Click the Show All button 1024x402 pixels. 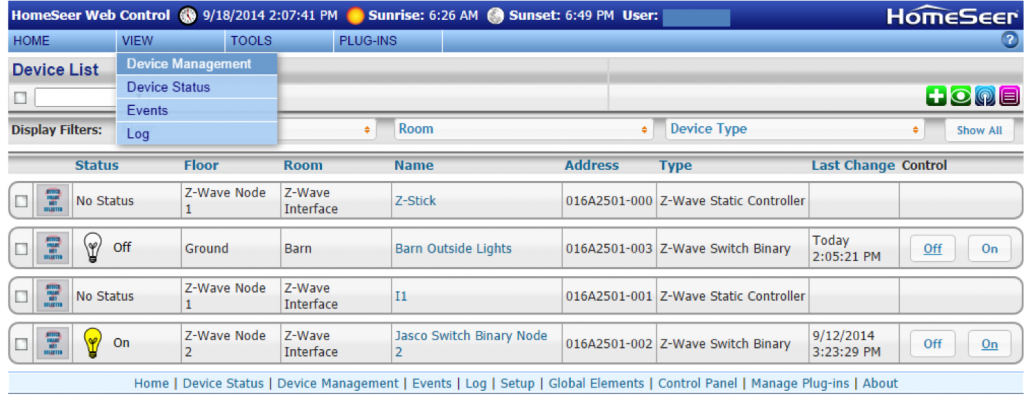pyautogui.click(x=979, y=130)
